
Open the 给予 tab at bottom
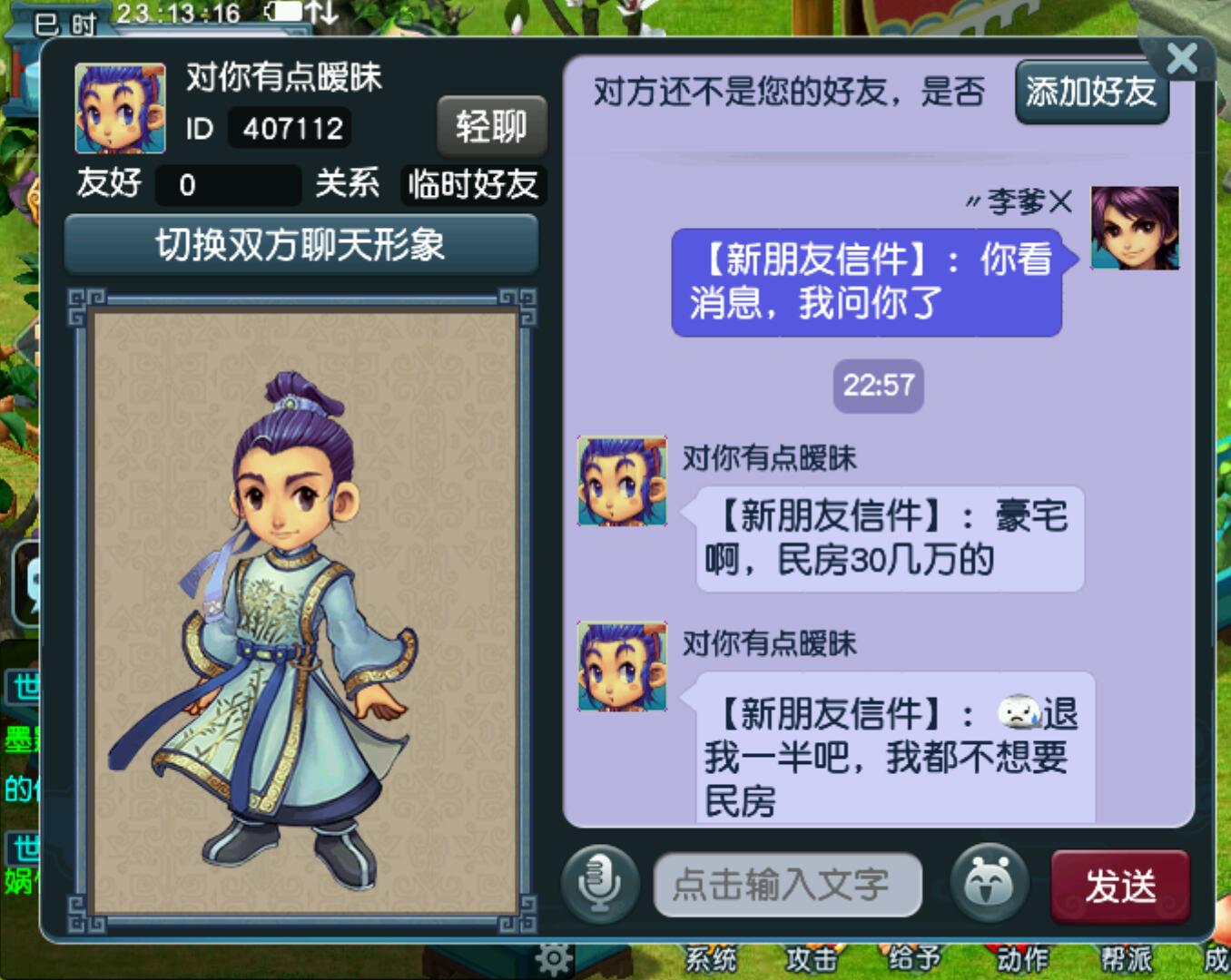click(914, 960)
